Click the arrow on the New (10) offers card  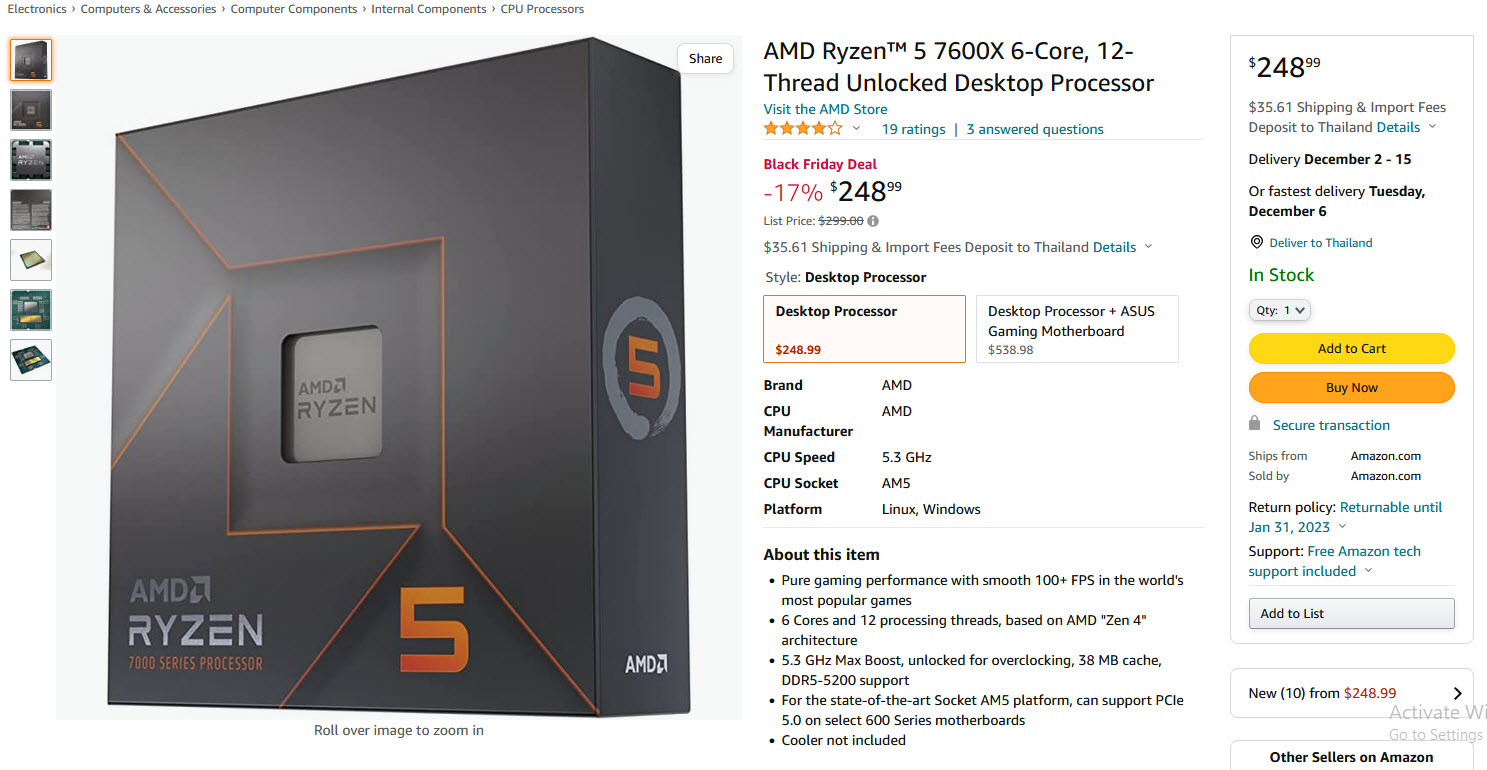pyautogui.click(x=1458, y=692)
